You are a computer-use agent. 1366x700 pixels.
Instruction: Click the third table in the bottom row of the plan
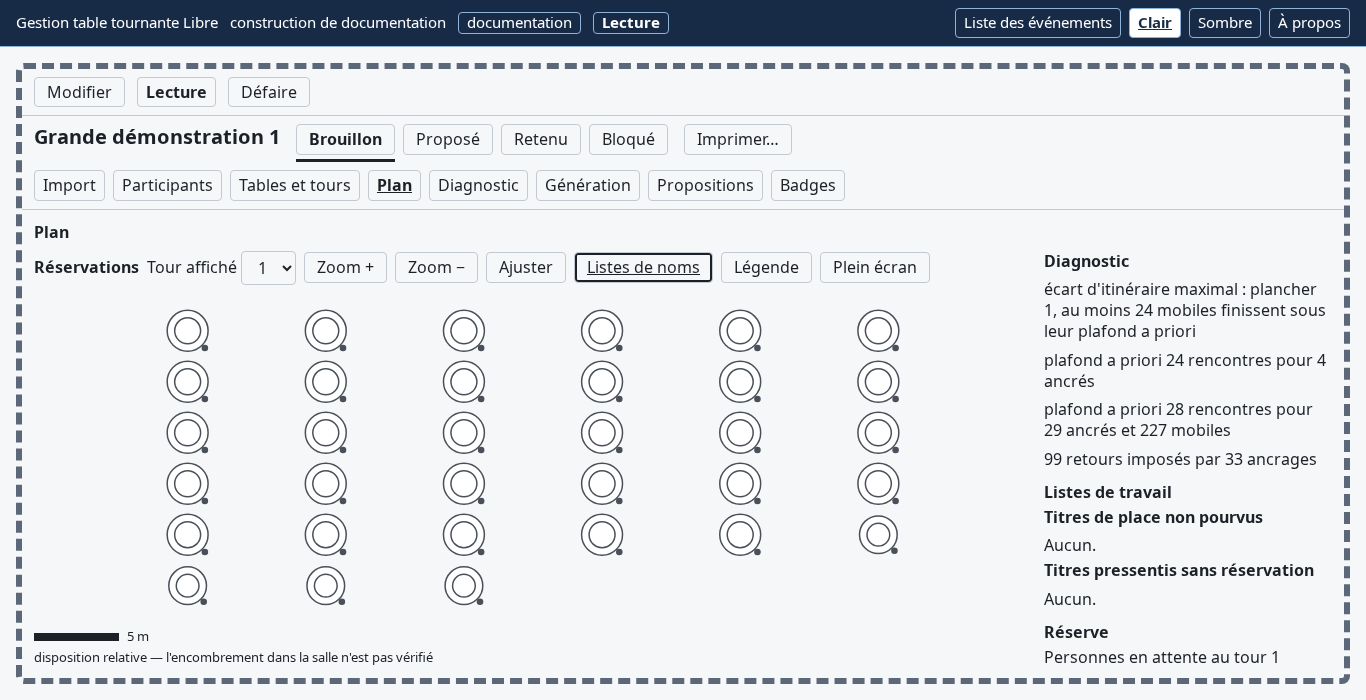coord(464,586)
